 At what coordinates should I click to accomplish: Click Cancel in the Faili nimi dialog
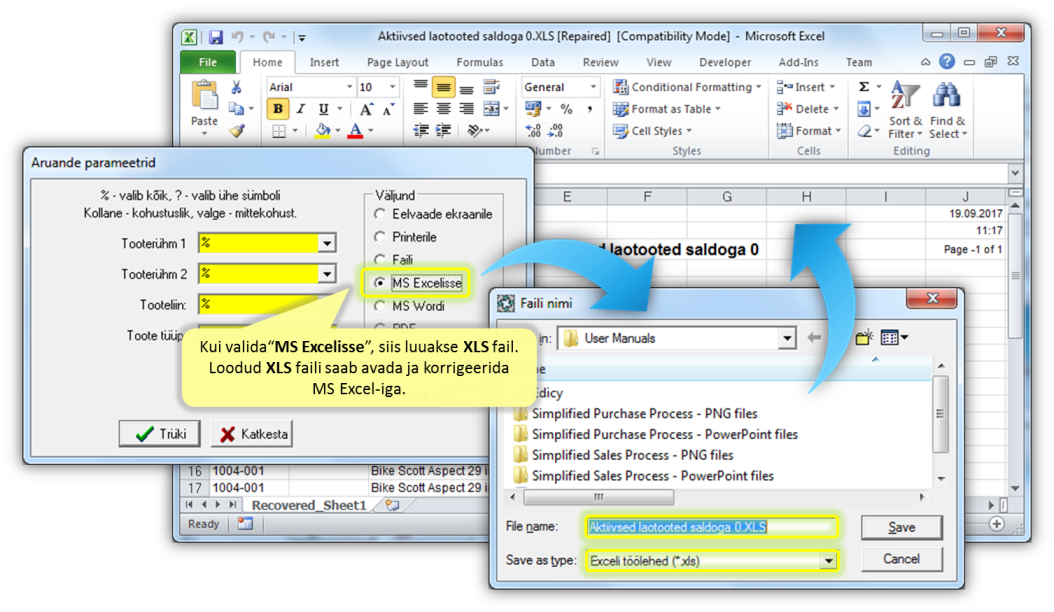click(x=901, y=559)
